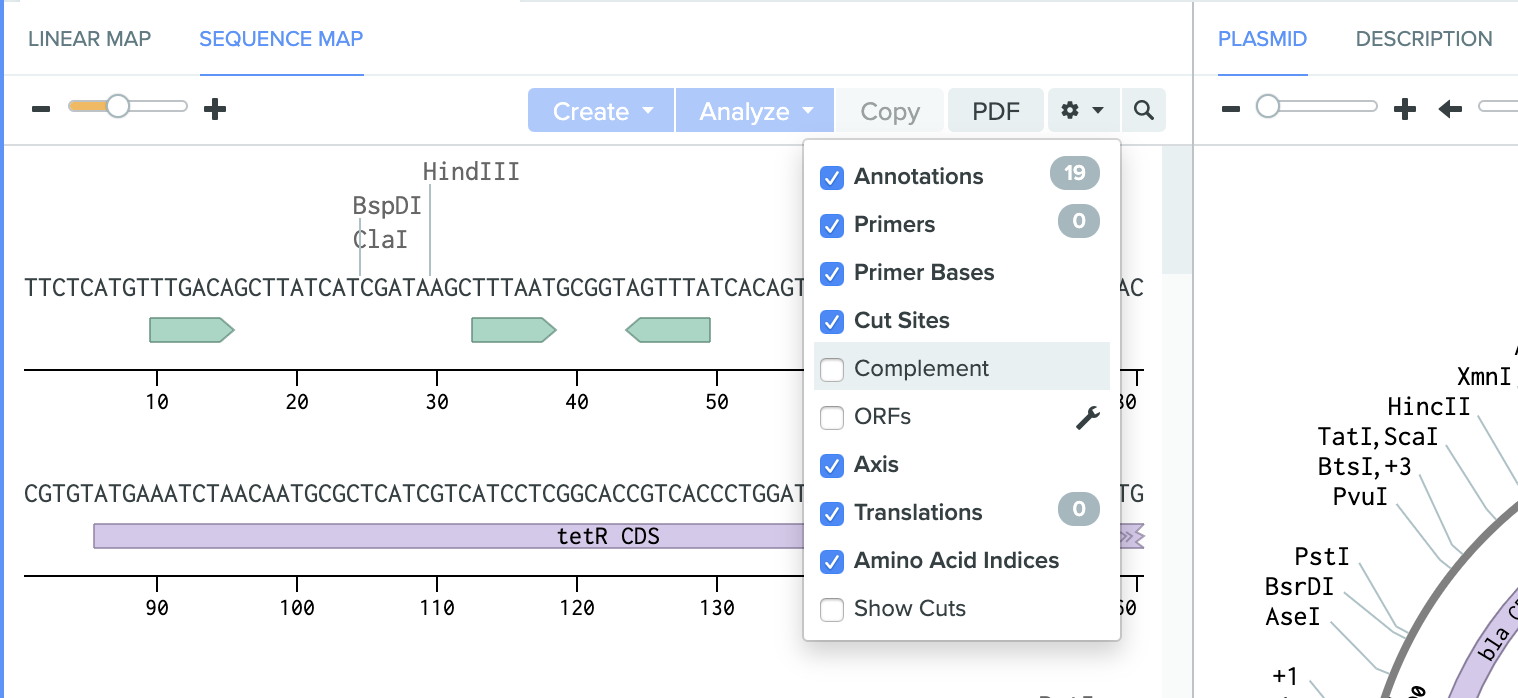Viewport: 1518px width, 698px height.
Task: Open ORF settings wrench icon
Action: 1088,417
